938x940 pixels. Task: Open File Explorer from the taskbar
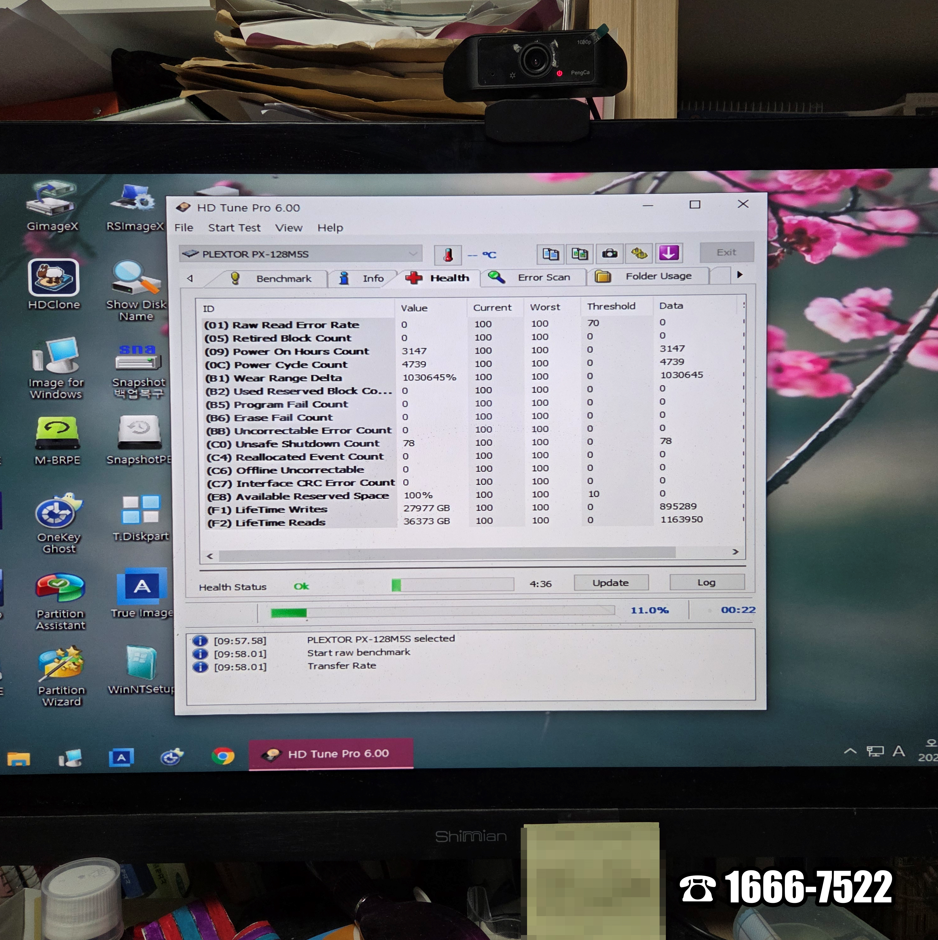(19, 758)
